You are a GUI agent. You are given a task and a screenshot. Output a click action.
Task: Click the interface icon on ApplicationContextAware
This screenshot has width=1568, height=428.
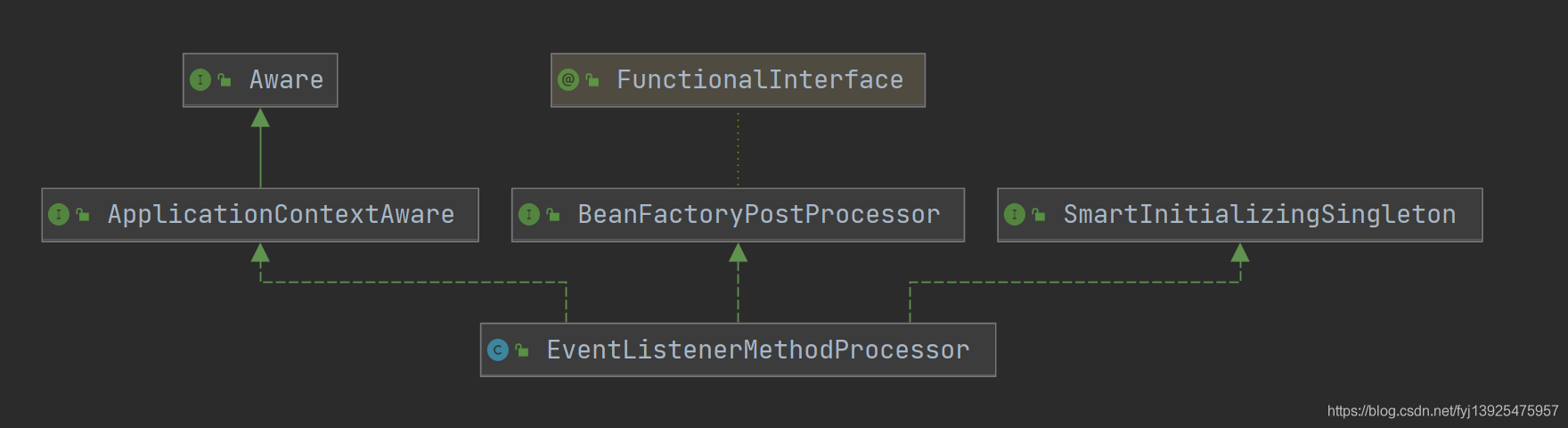tap(59, 215)
